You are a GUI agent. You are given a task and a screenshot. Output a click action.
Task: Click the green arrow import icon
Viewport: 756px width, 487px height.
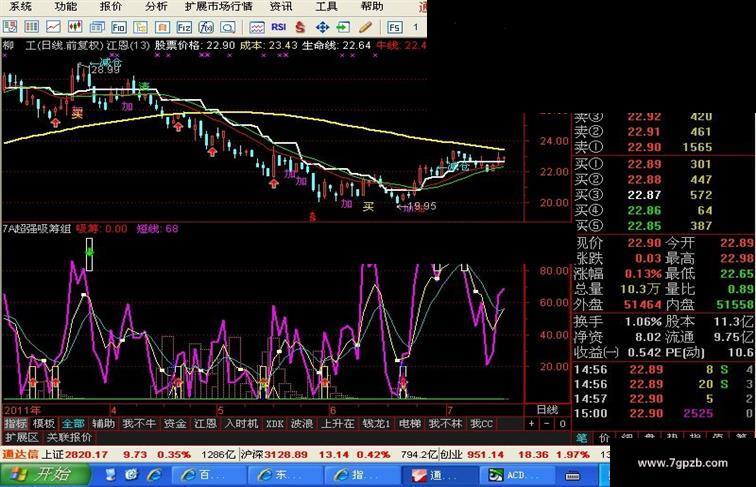tap(344, 27)
